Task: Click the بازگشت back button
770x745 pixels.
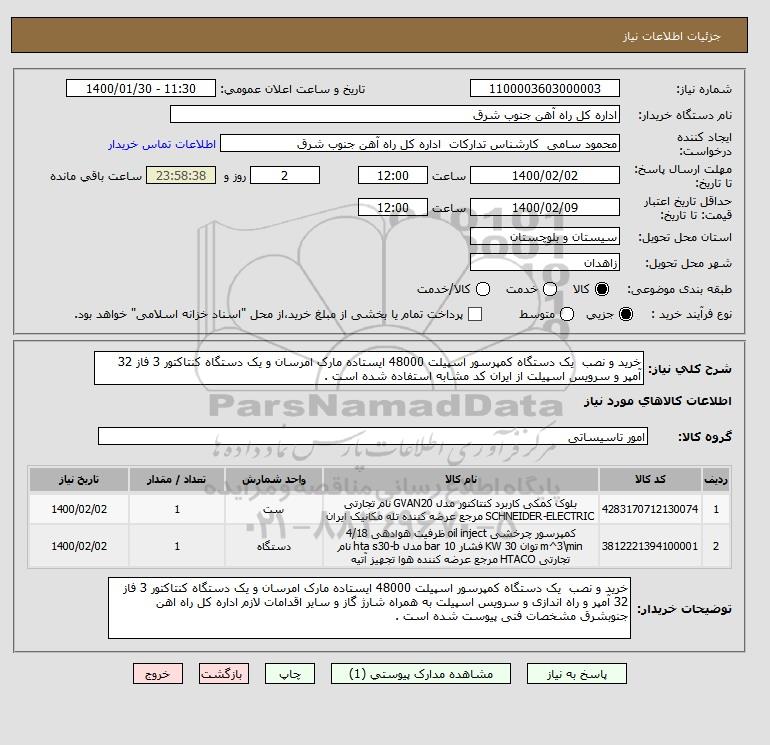Action: point(224,673)
